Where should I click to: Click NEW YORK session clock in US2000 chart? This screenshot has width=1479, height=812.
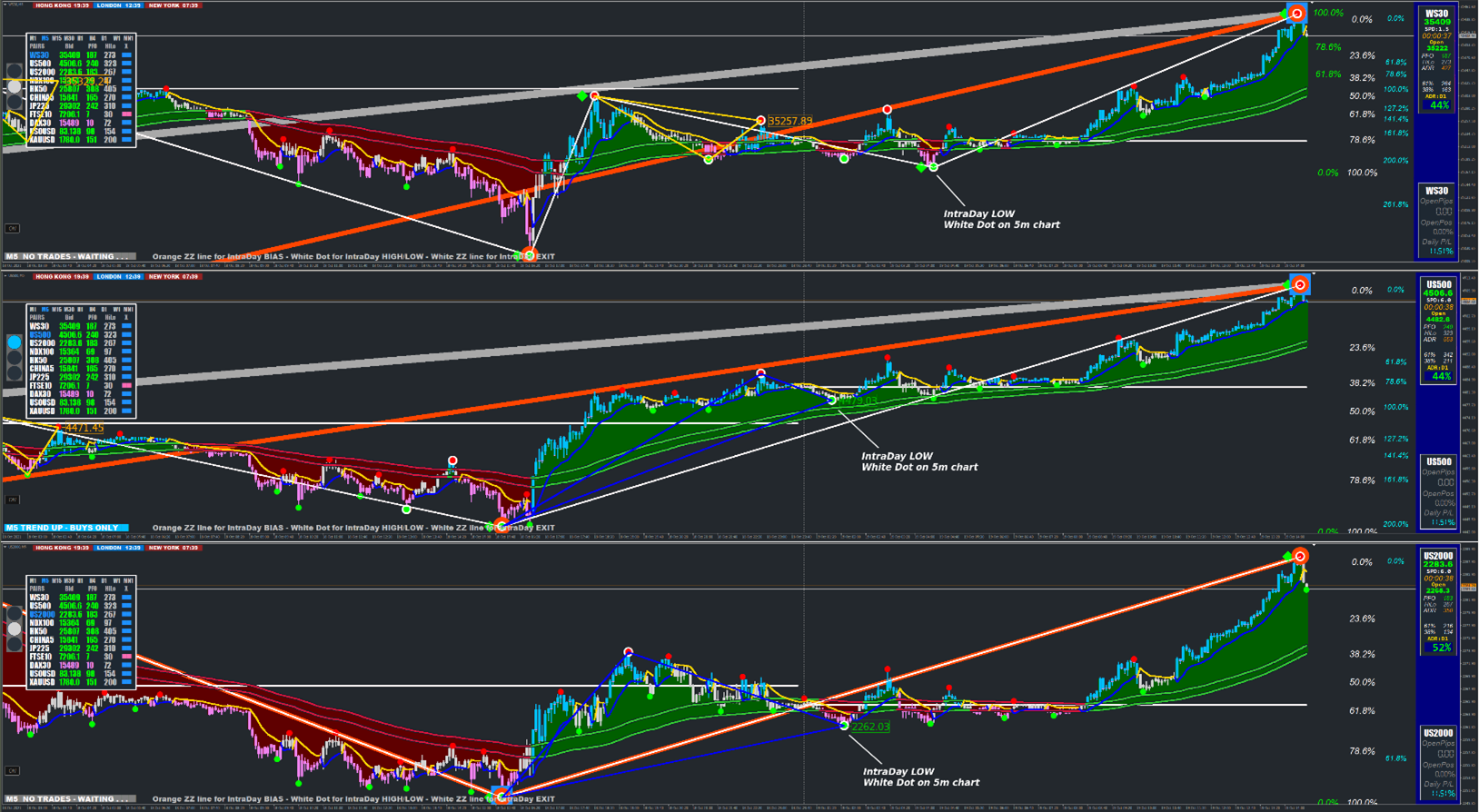tap(174, 548)
